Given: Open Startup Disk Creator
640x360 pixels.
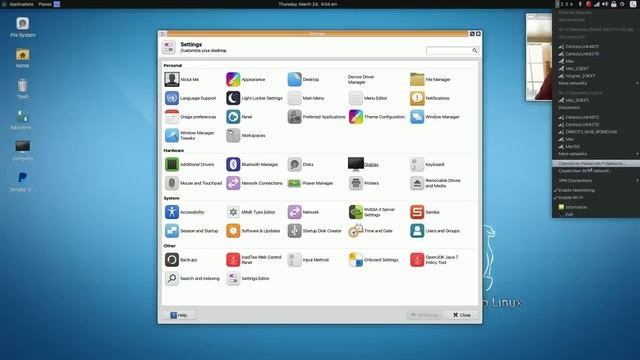Looking at the screenshot, I should (314, 231).
